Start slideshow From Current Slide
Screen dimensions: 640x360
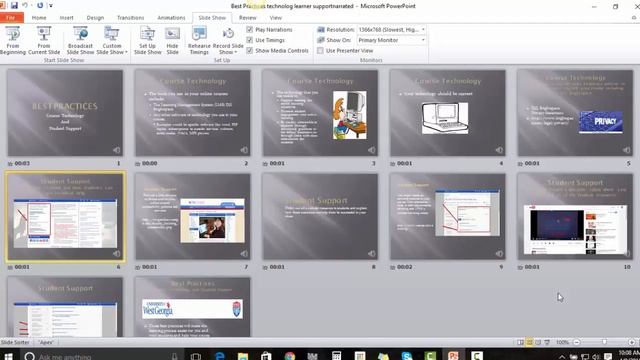tap(44, 40)
